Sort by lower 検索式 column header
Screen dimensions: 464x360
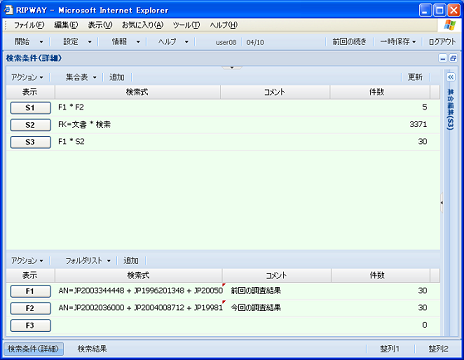(x=138, y=276)
